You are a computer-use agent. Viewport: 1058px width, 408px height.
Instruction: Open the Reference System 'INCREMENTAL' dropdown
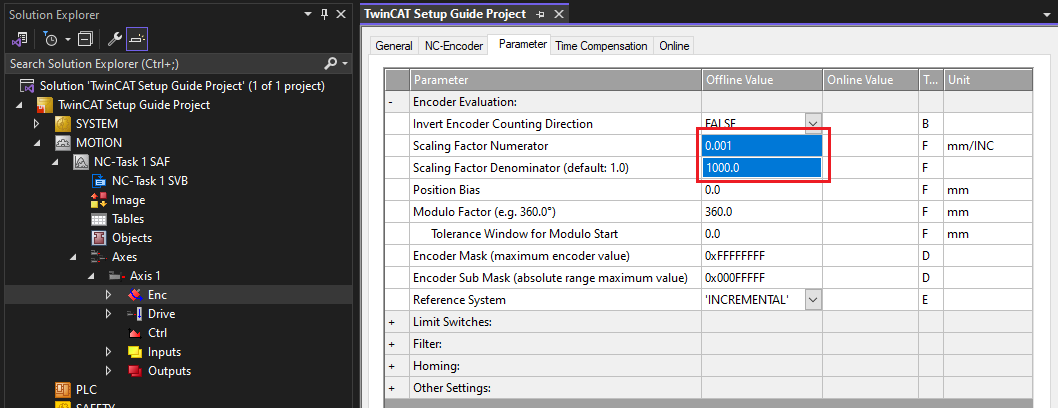point(813,300)
